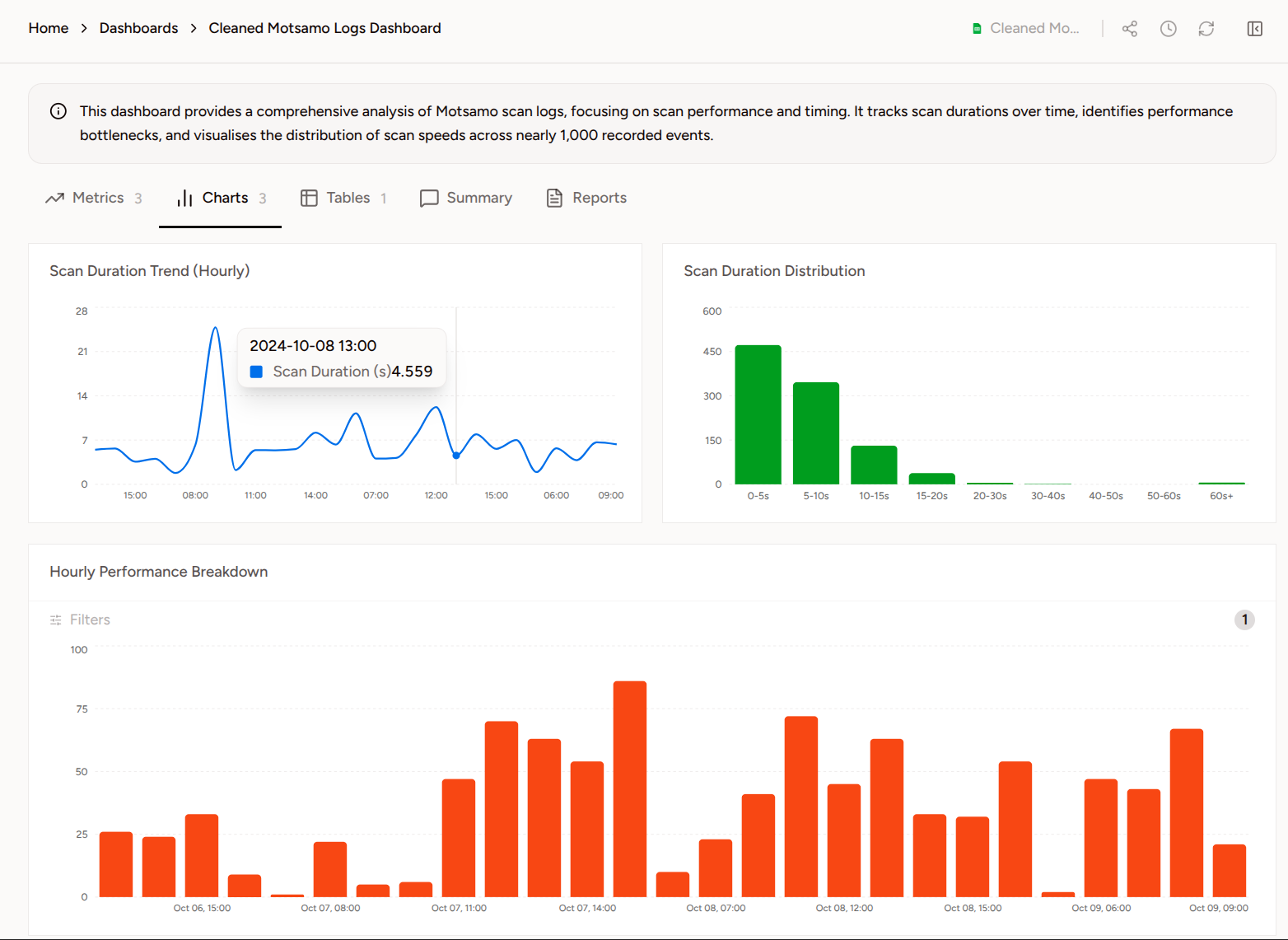Open the Filters button in Hourly Performance

(x=80, y=620)
